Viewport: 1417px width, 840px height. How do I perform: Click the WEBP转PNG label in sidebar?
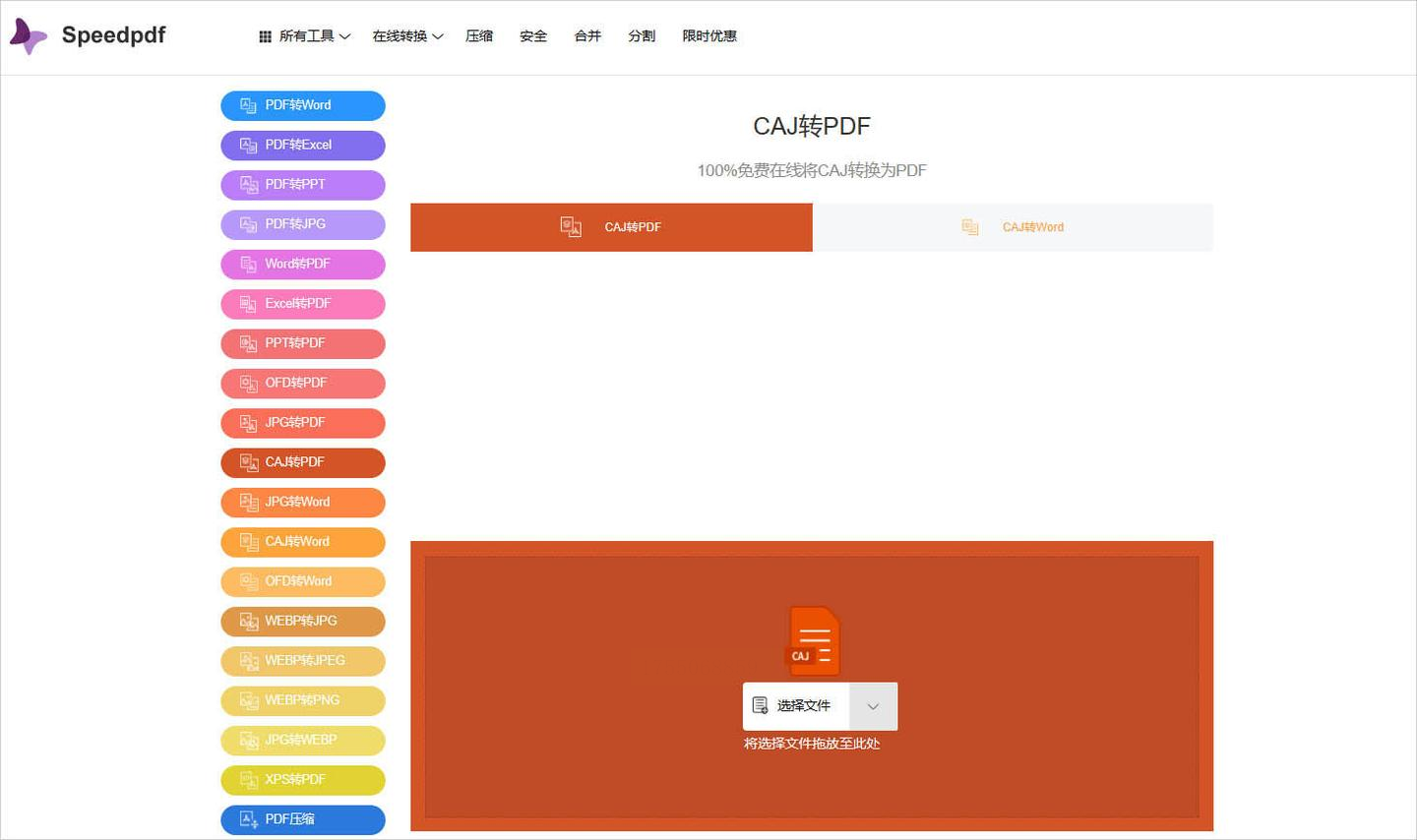pos(302,700)
